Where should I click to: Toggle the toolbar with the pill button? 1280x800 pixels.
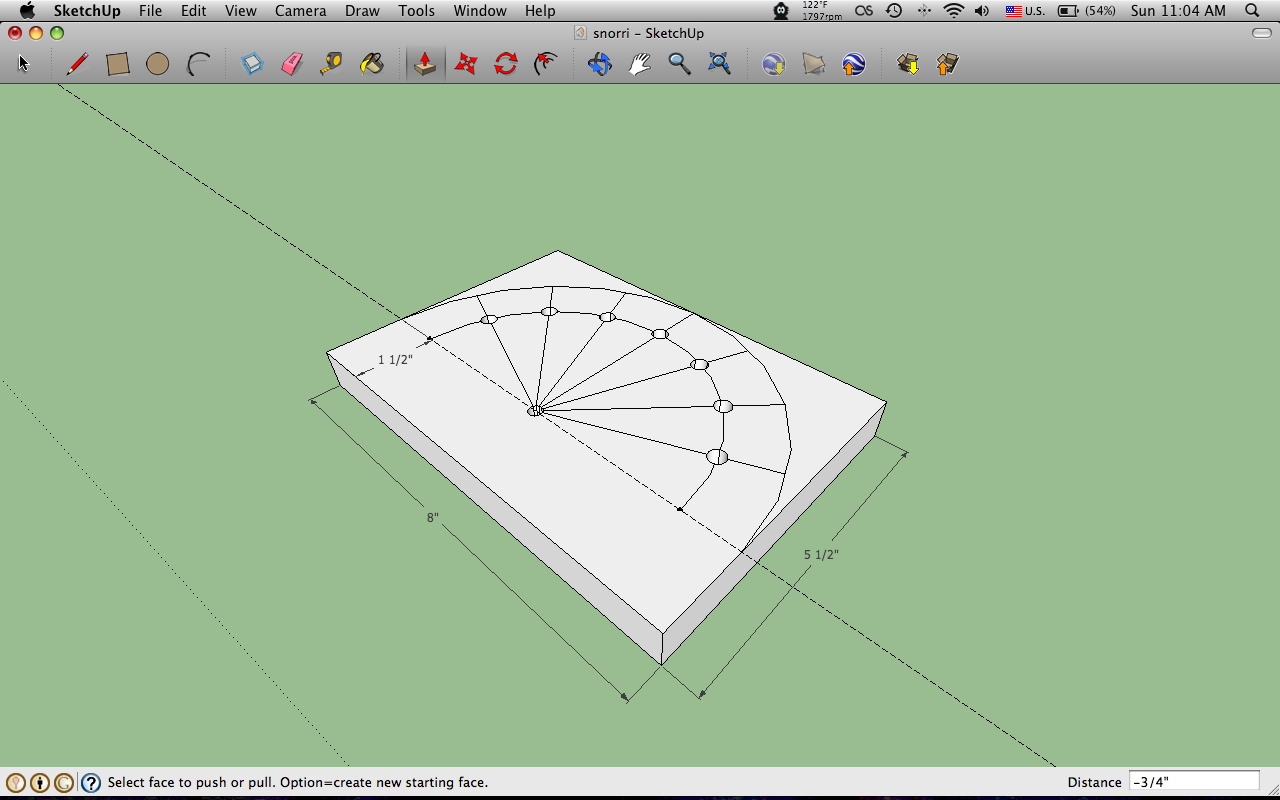[x=1262, y=33]
